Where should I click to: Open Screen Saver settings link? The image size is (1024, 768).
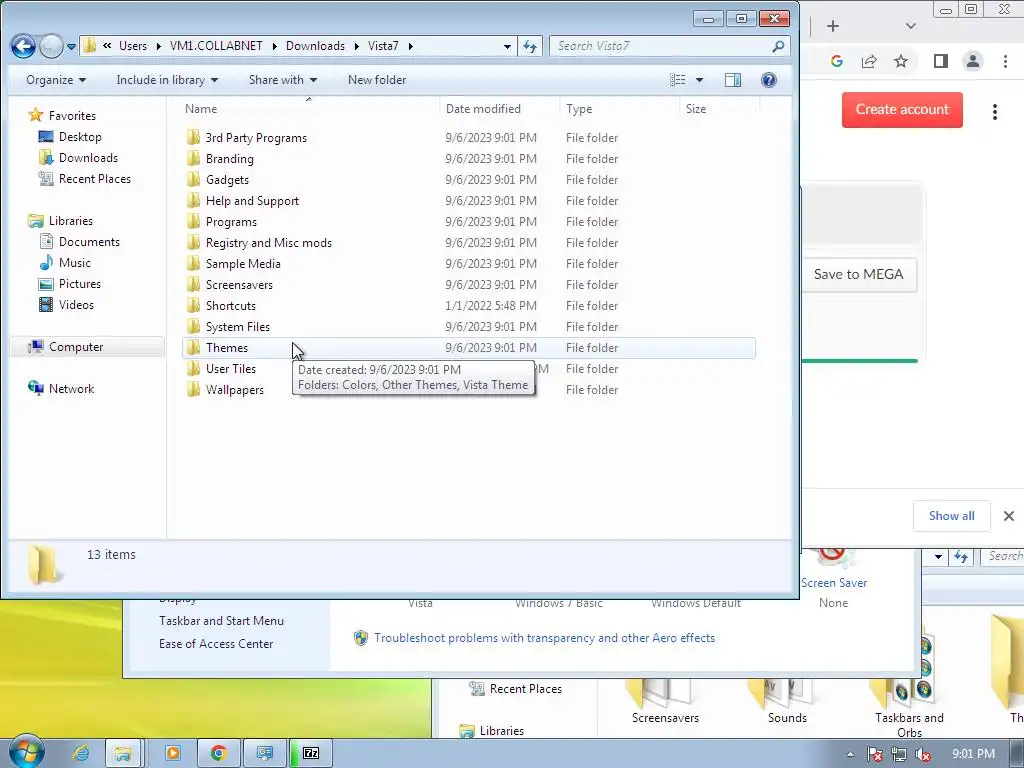point(834,583)
